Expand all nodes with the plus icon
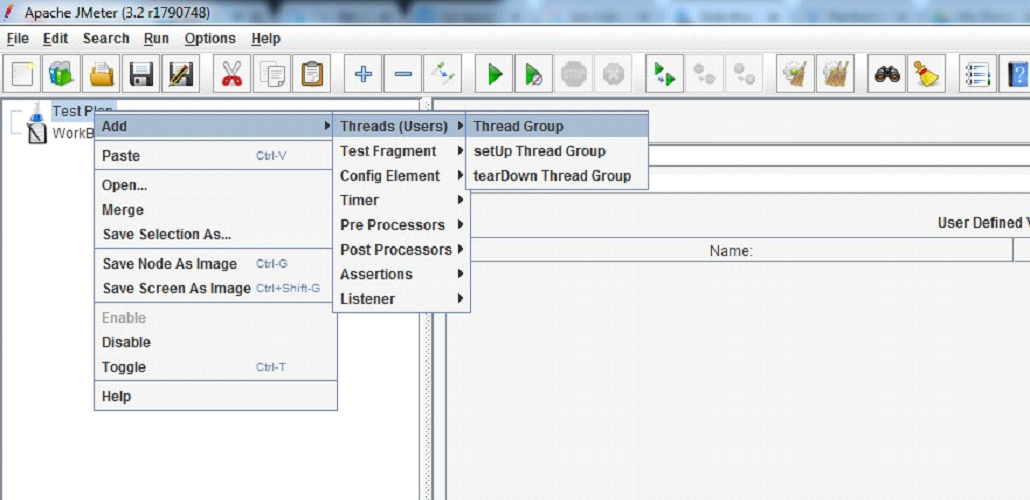The width and height of the screenshot is (1030, 500). click(363, 74)
